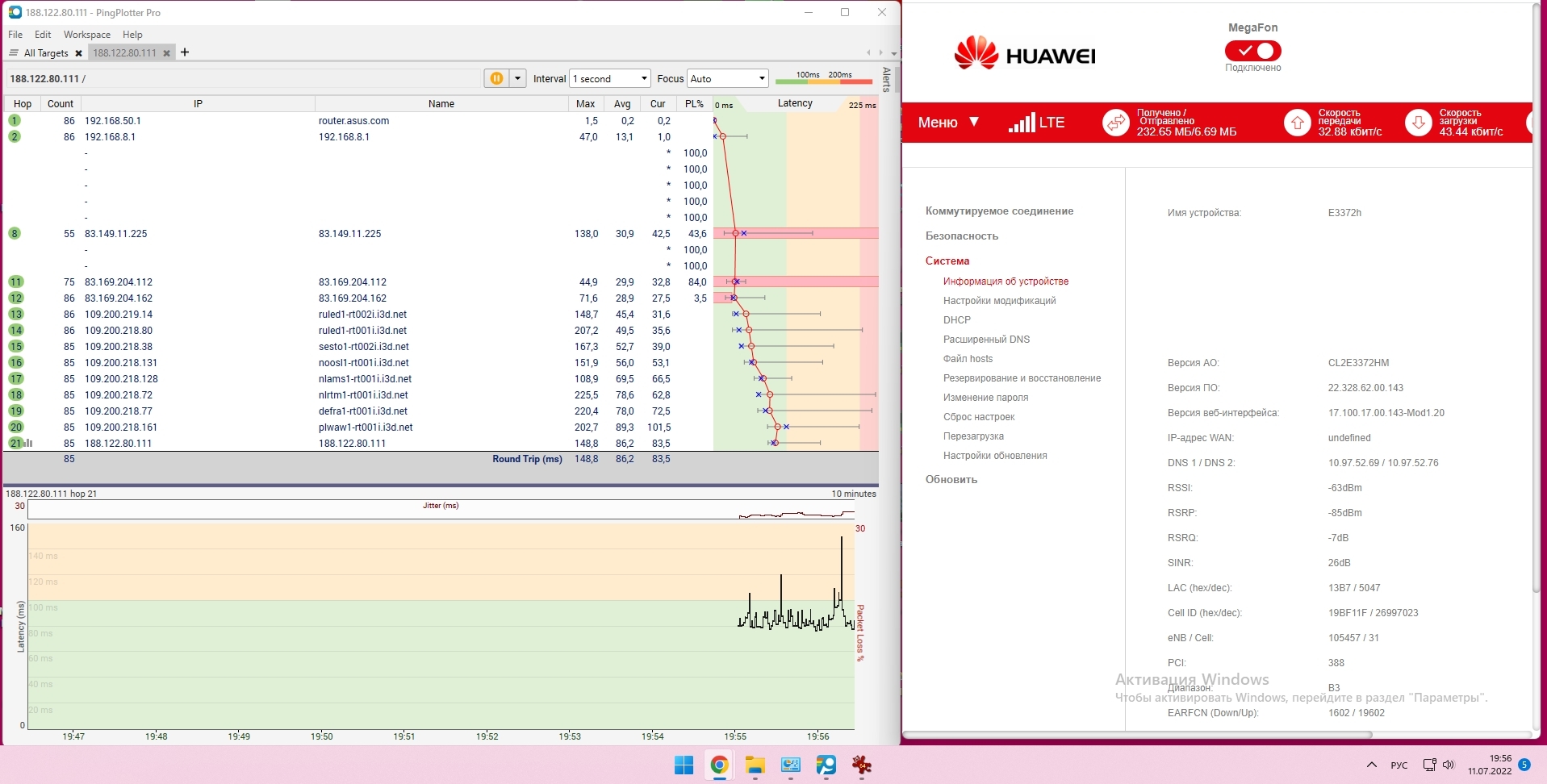Viewport: 1547px width, 784px height.
Task: Select the hop 14 icon for ruled1-rt001i.i3d.net
Action: coord(16,331)
